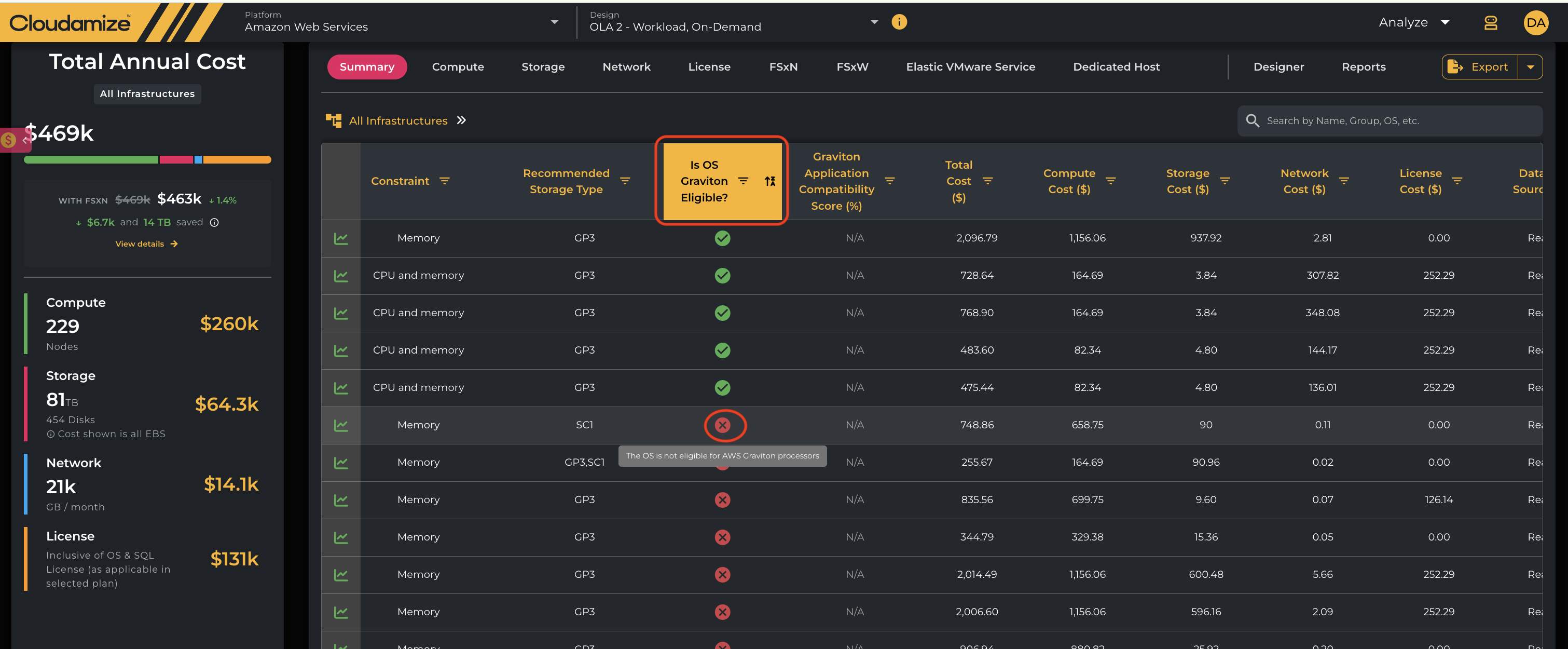
Task: Click the All Infrastructures breadcrumb
Action: 397,120
